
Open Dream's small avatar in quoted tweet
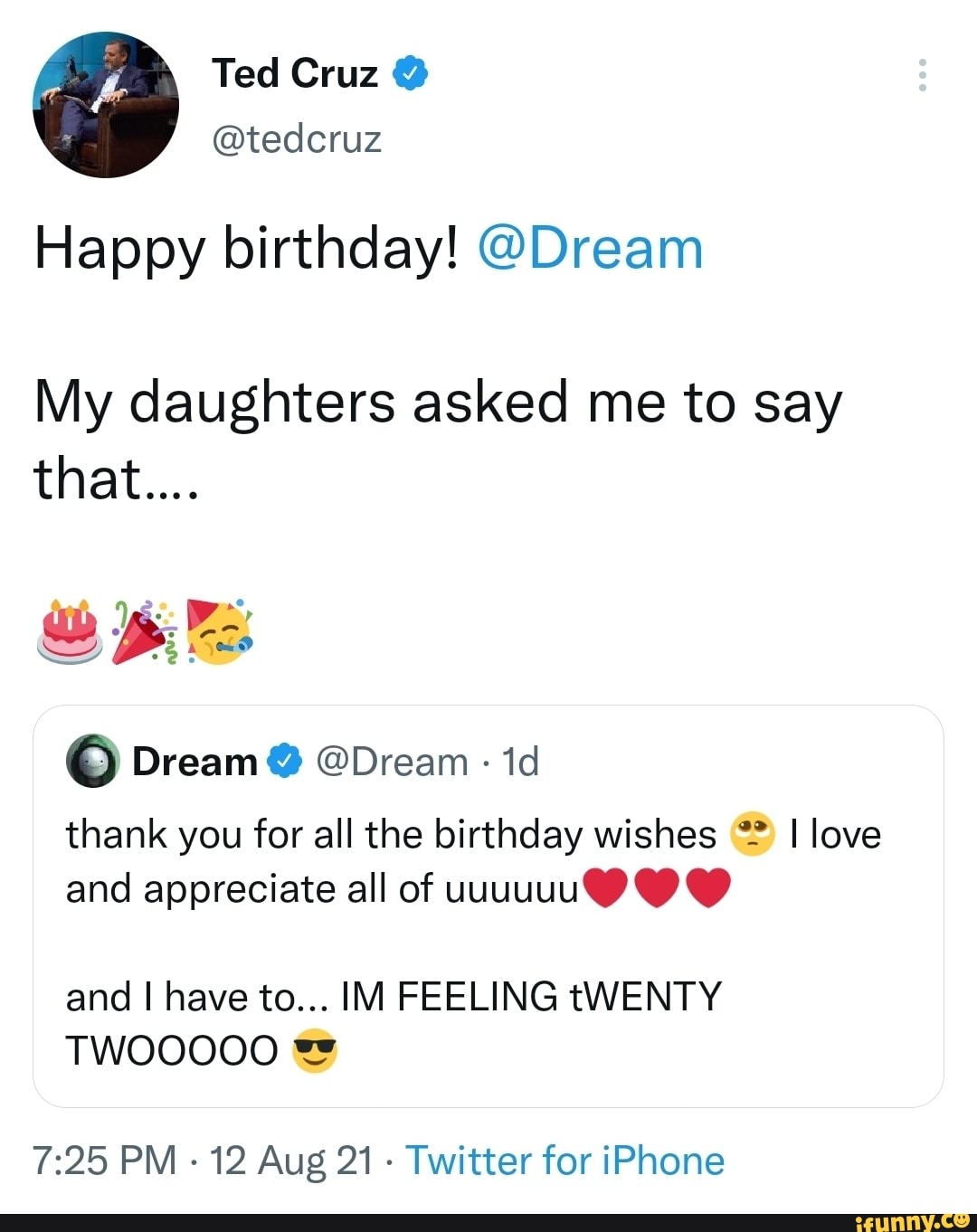92,762
